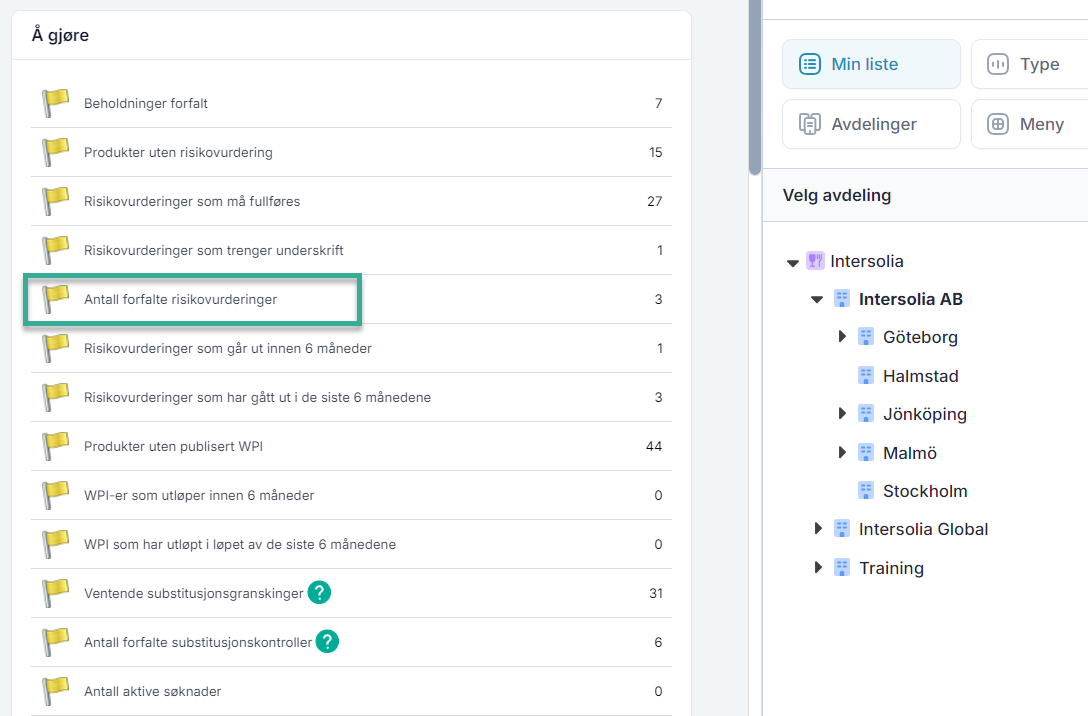Viewport: 1088px width, 716px height.
Task: Expand the Training node
Action: coord(818,568)
